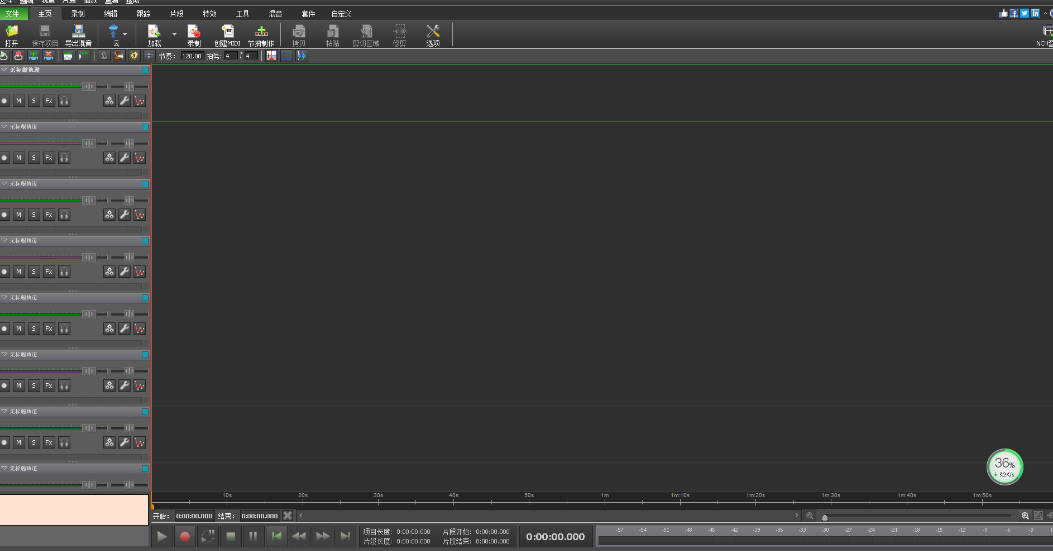Click Fx button on first track
The width and height of the screenshot is (1053, 551).
click(x=49, y=101)
